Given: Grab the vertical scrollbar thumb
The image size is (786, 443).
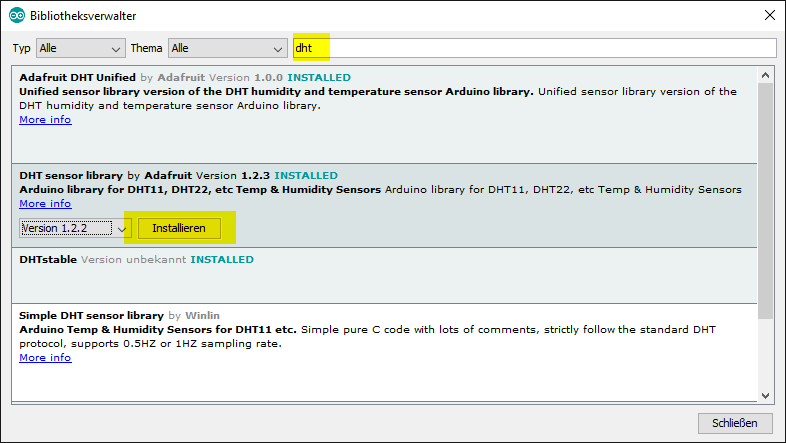Looking at the screenshot, I should pos(766,200).
